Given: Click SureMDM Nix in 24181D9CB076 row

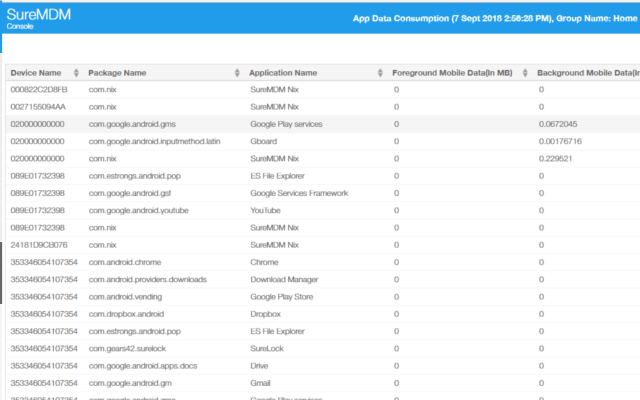Looking at the screenshot, I should tap(274, 245).
